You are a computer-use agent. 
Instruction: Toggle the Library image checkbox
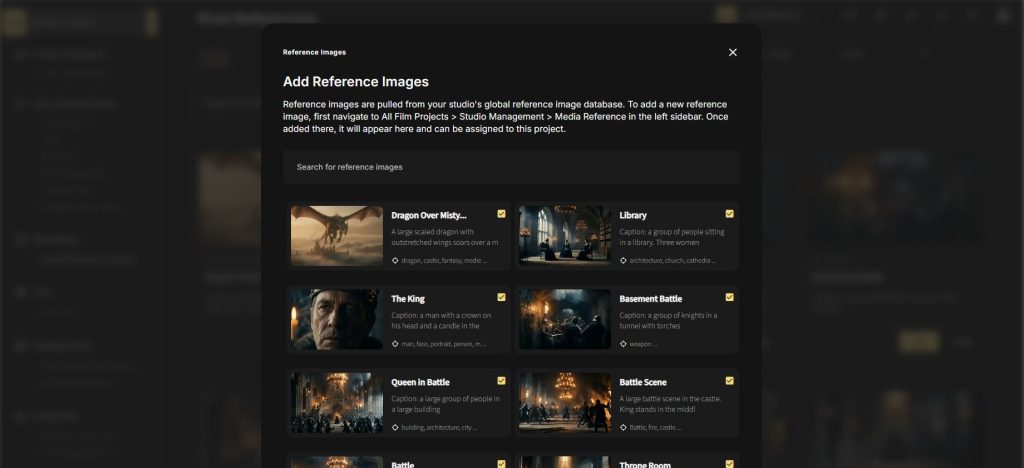click(730, 214)
